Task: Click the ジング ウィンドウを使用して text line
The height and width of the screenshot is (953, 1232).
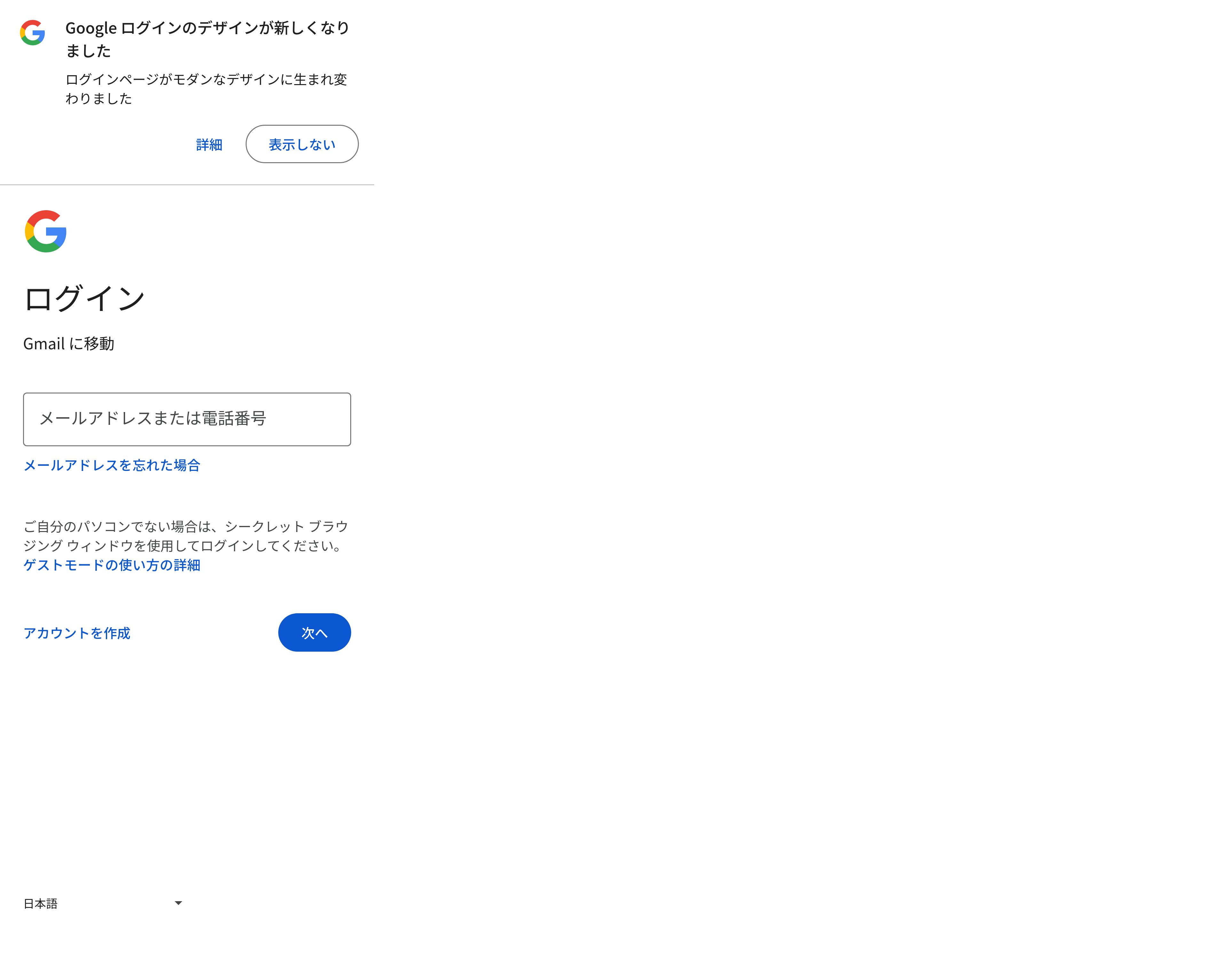Action: pos(182,546)
